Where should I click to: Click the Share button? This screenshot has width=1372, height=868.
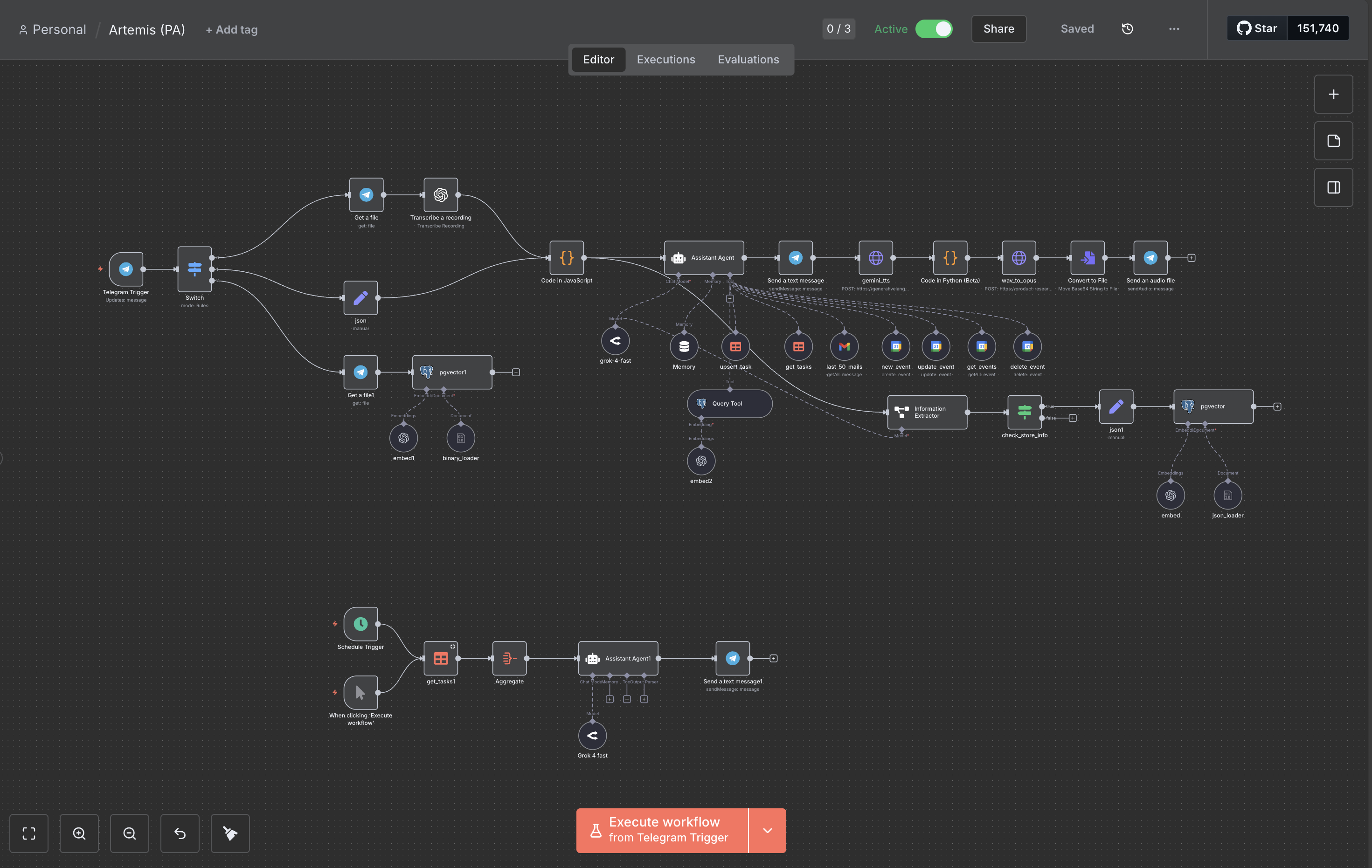(998, 29)
